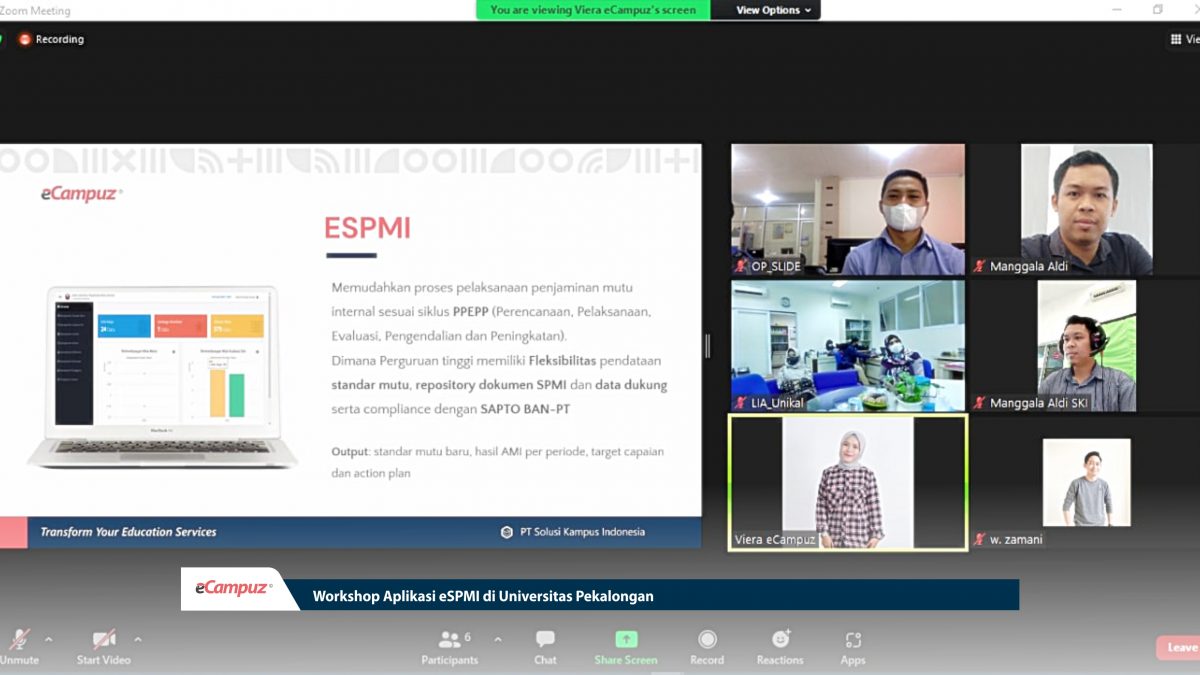
Task: Open the Chat panel
Action: tap(545, 646)
